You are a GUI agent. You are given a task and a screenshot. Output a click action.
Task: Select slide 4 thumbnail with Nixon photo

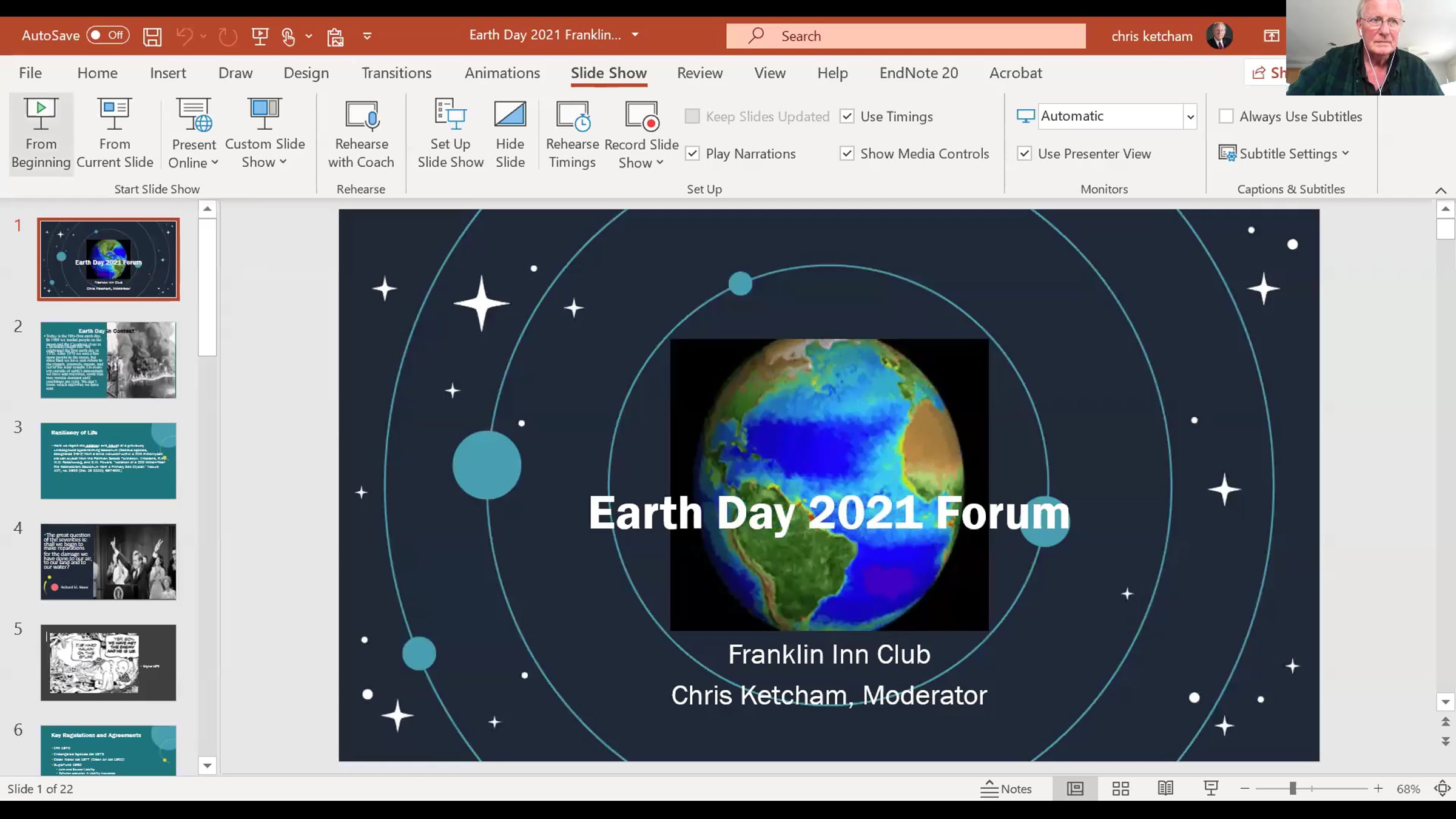109,562
